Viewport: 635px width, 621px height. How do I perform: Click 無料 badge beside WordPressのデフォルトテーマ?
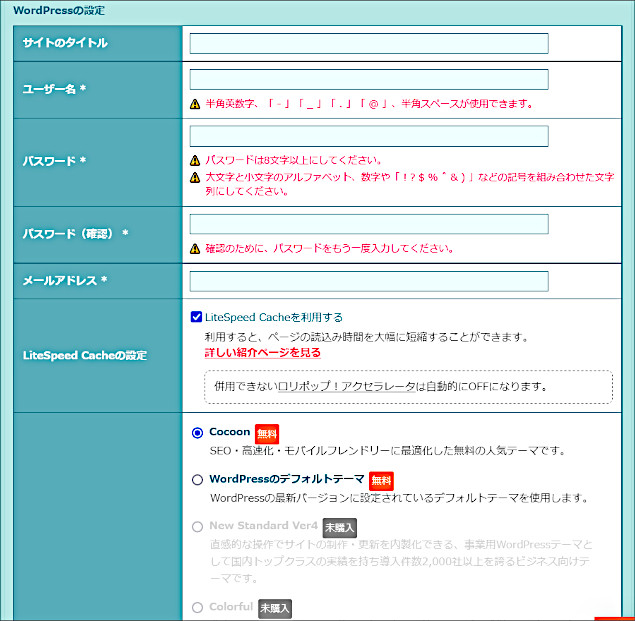[381, 481]
